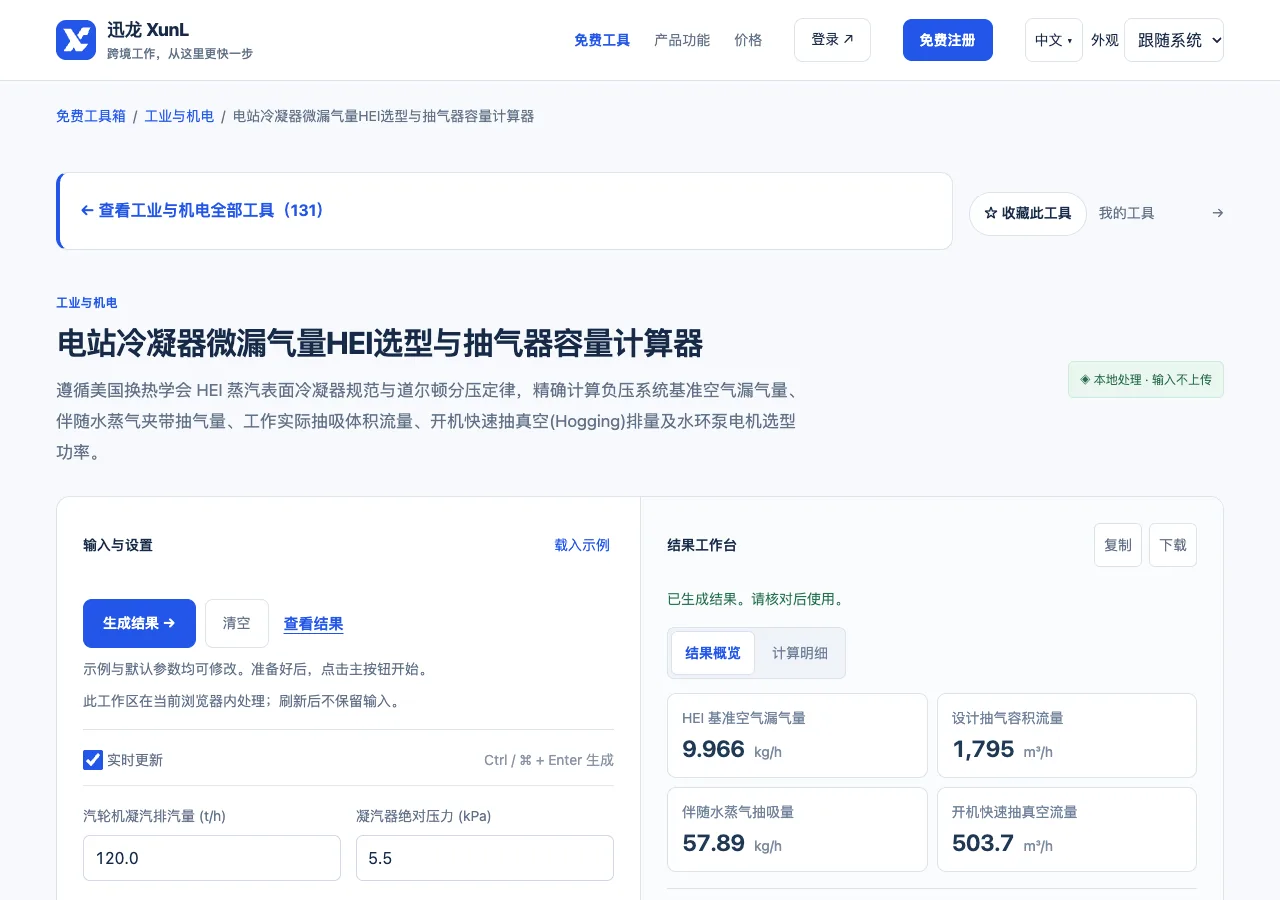This screenshot has height=900, width=1280.
Task: Click the 生成结果 button
Action: [x=139, y=623]
